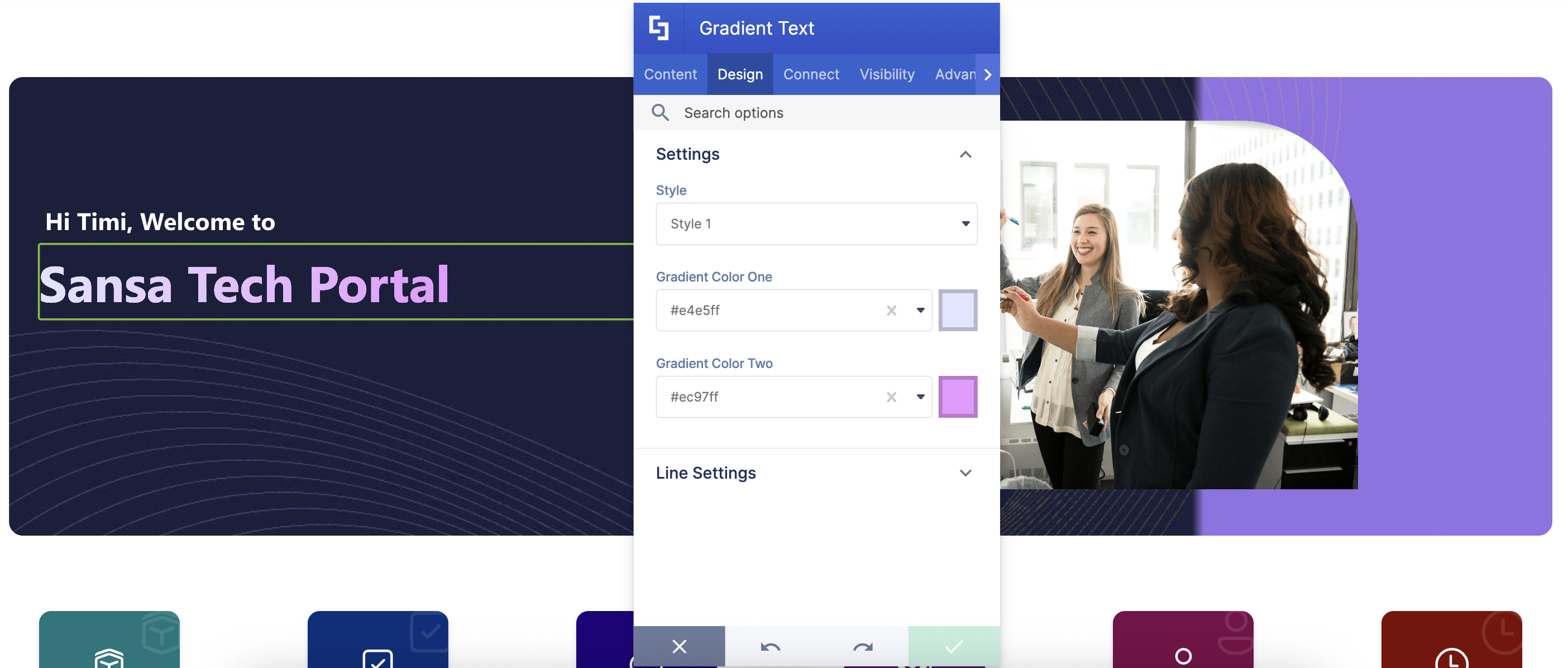This screenshot has width=1568, height=668.
Task: Switch to the Content tab
Action: click(x=670, y=74)
